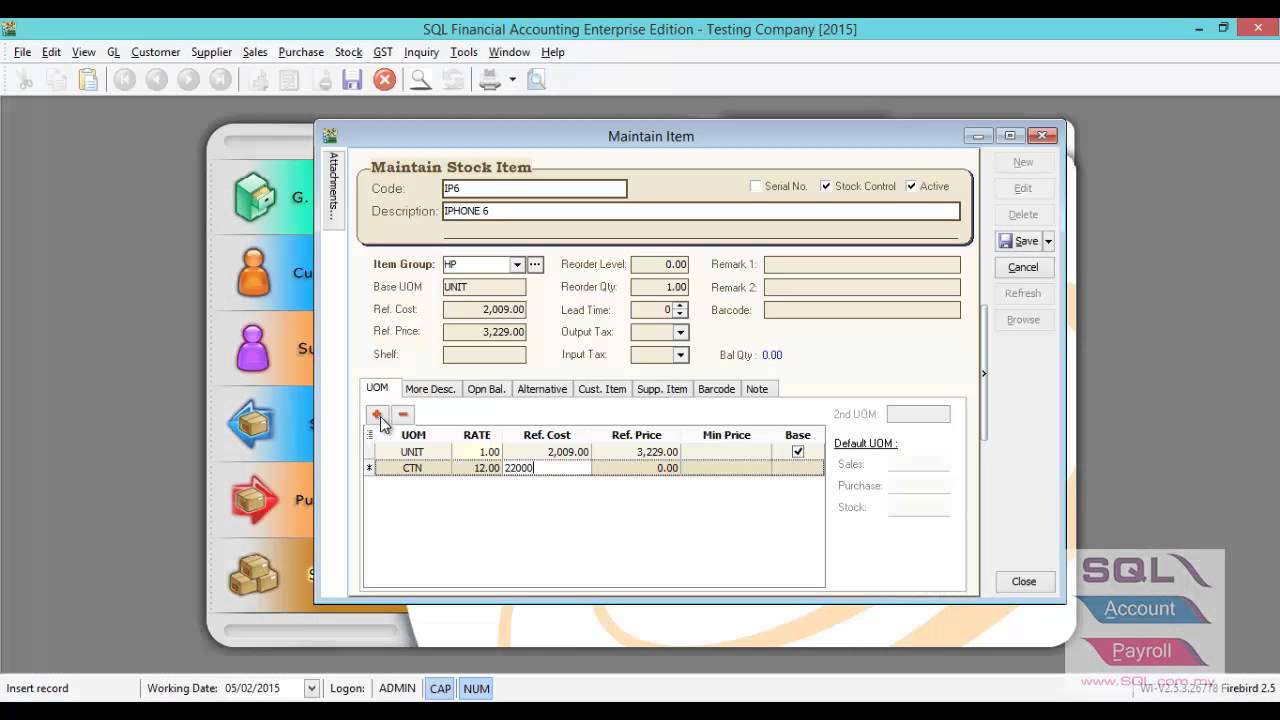Go to previous record toolbar icon

156,80
